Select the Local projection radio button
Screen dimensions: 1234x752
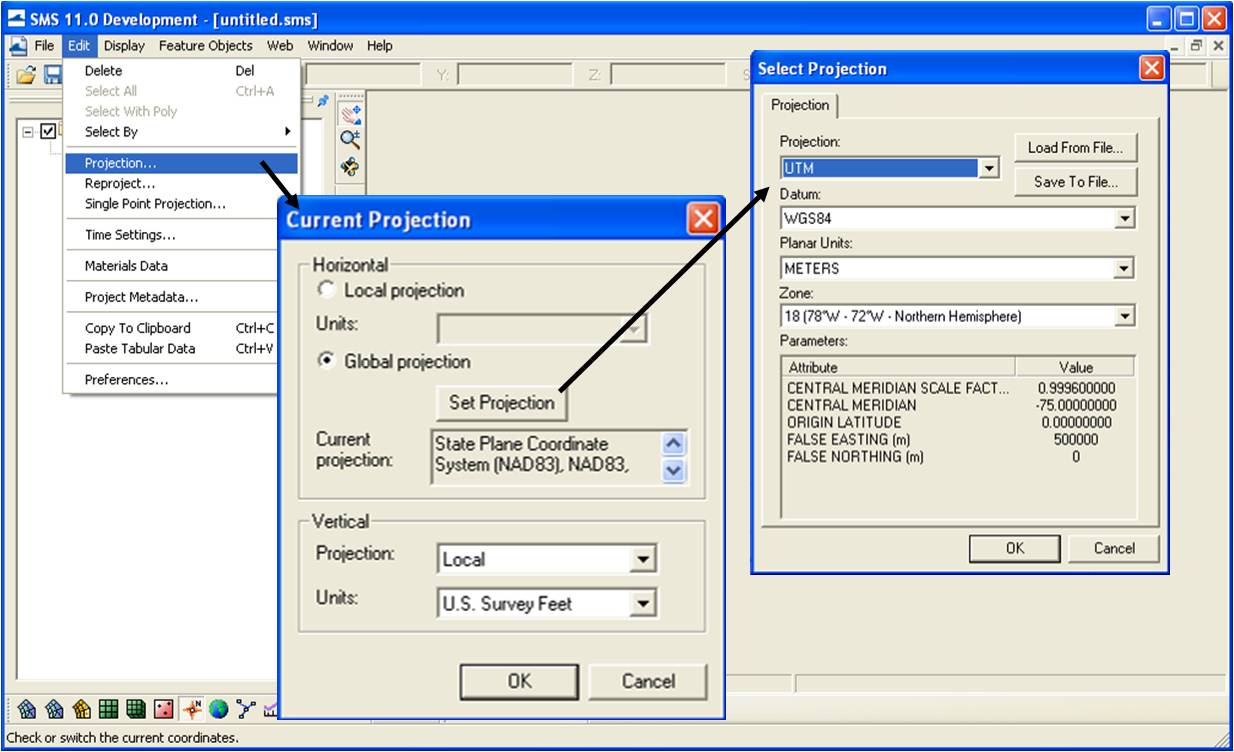tap(326, 290)
